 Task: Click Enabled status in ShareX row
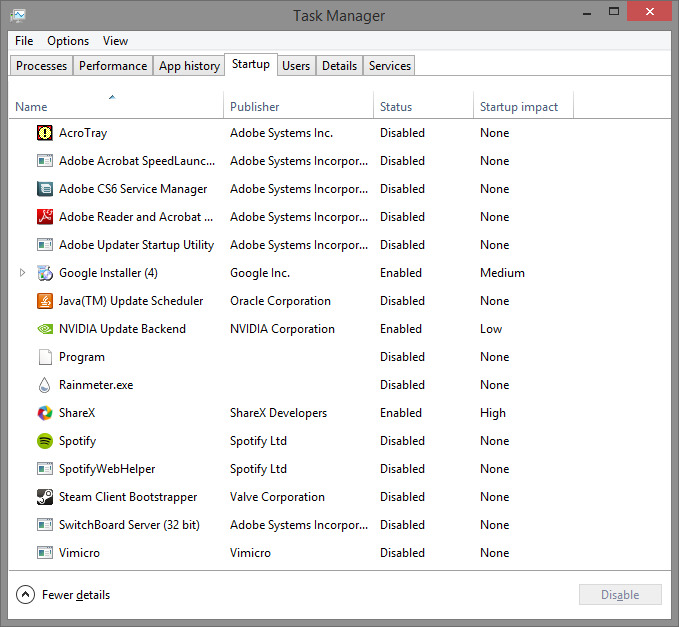401,413
